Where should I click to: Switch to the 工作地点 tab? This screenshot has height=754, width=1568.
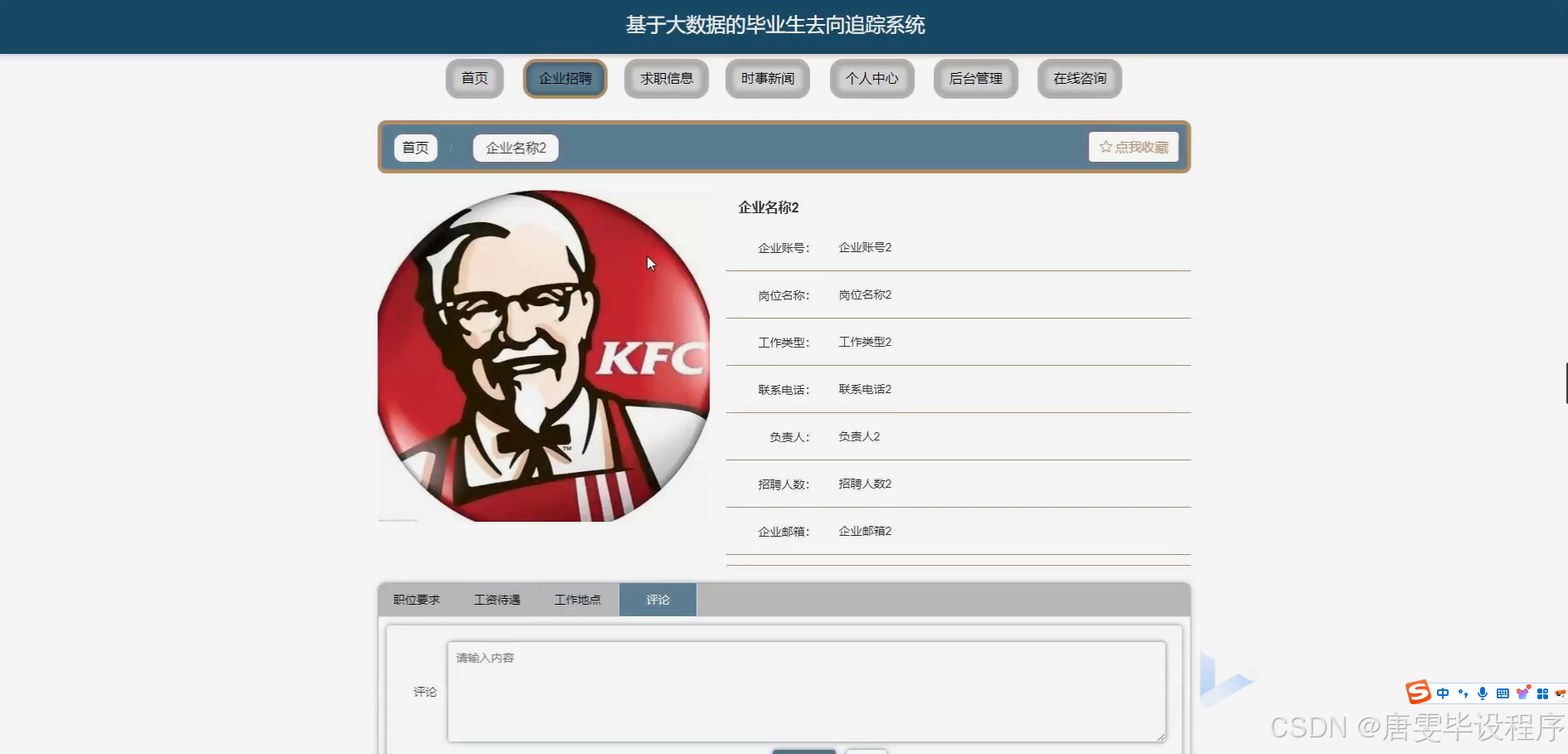click(577, 600)
